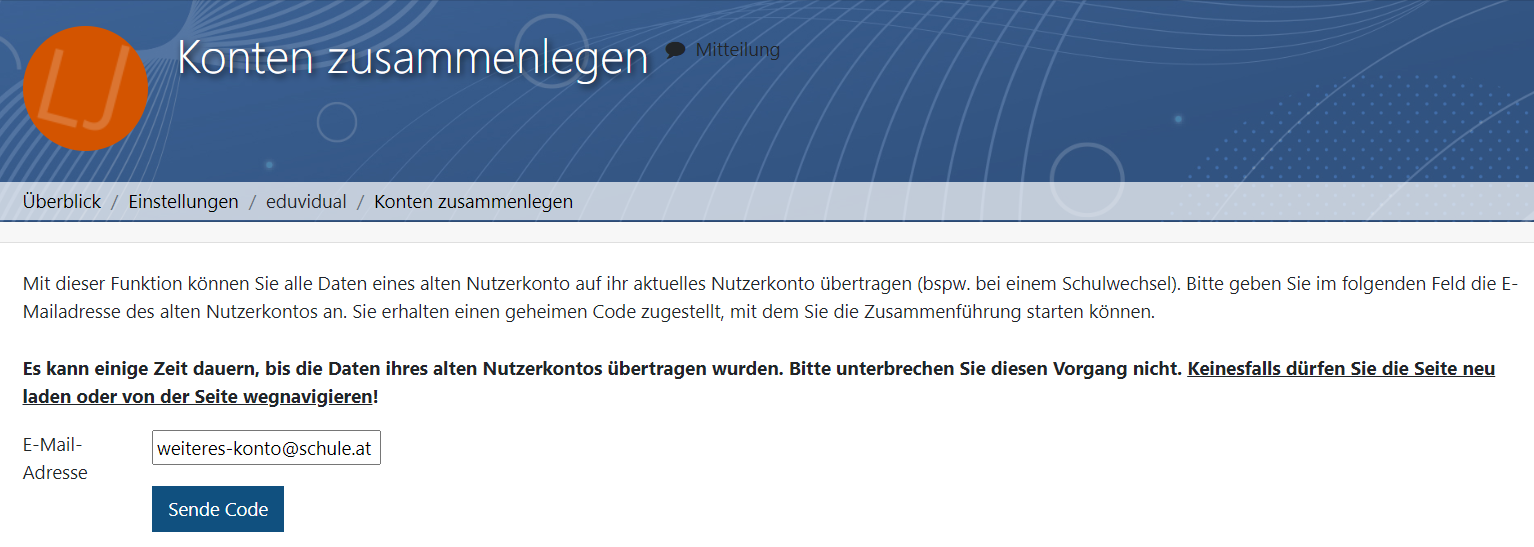Click the slash separator after Überblick
Viewport: 1534px width, 547px height.
tap(115, 202)
